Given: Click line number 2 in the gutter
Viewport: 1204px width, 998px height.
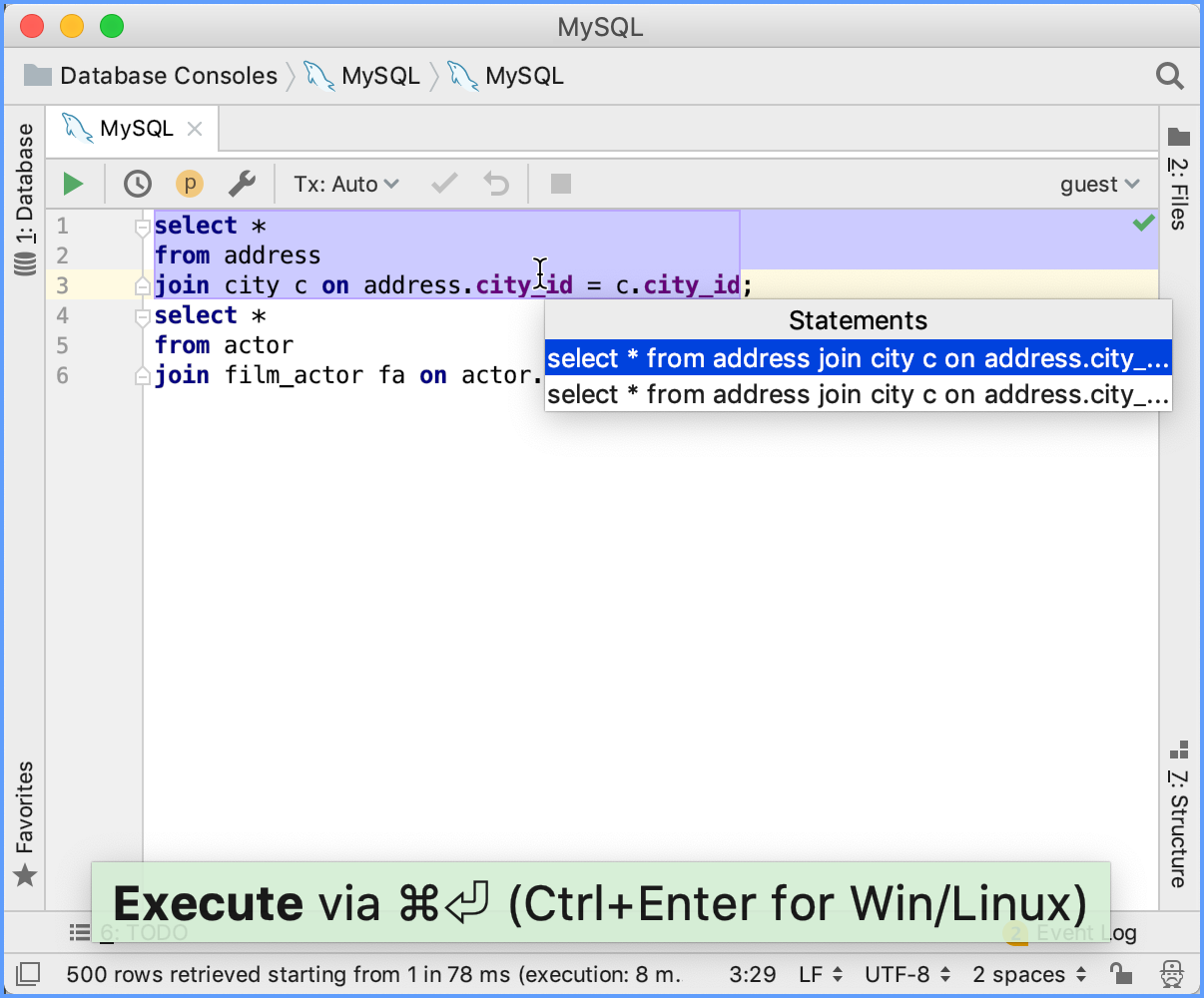Looking at the screenshot, I should click(x=62, y=255).
